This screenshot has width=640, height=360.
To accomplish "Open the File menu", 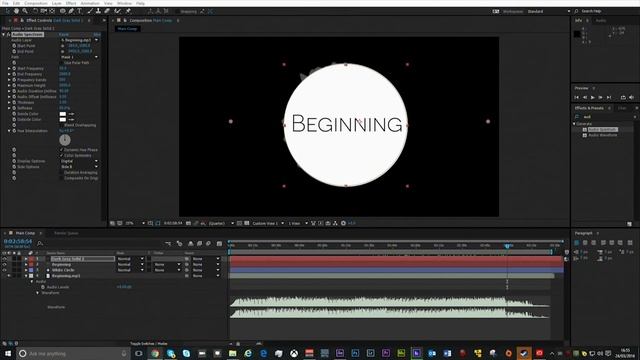I will pyautogui.click(x=5, y=3).
